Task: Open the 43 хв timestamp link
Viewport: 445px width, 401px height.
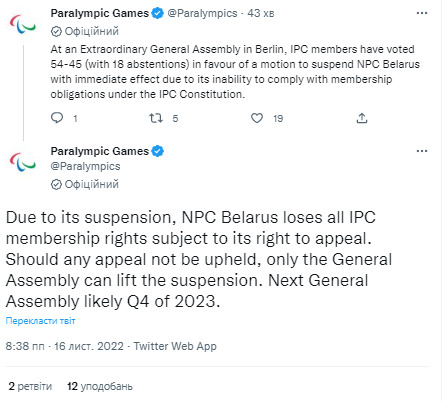Action: (261, 13)
